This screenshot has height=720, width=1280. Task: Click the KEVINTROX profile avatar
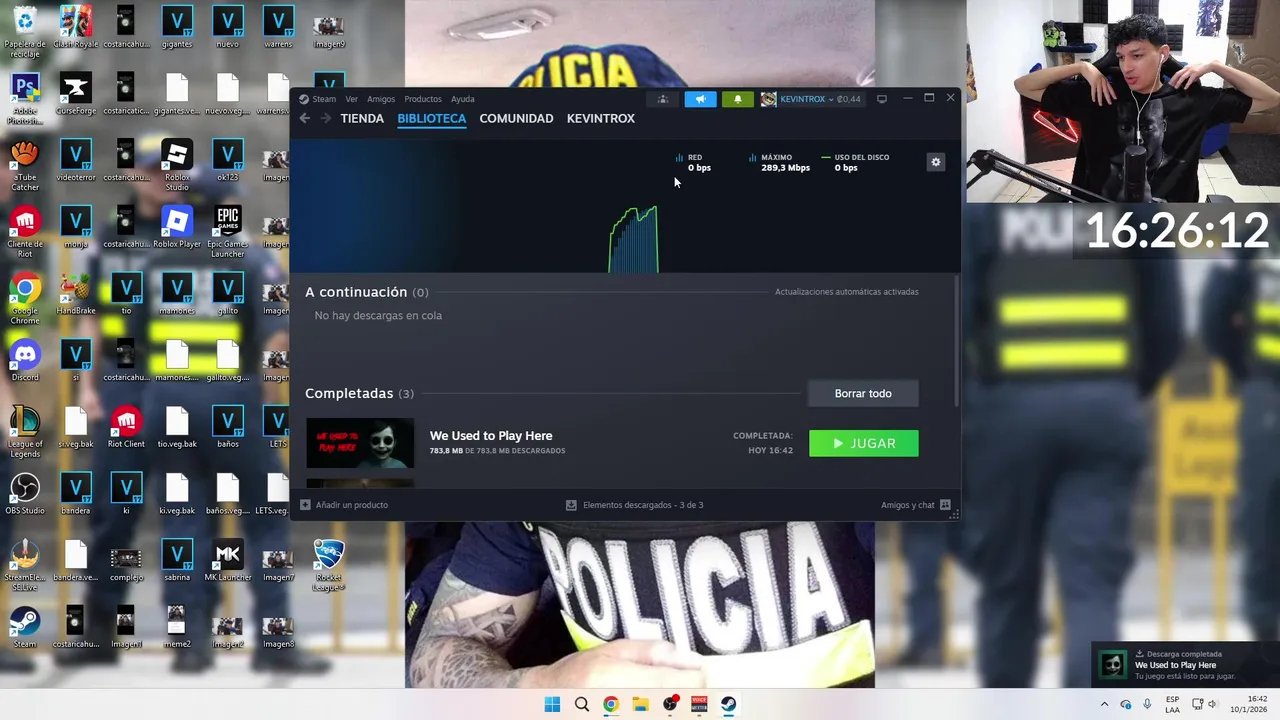pyautogui.click(x=768, y=99)
